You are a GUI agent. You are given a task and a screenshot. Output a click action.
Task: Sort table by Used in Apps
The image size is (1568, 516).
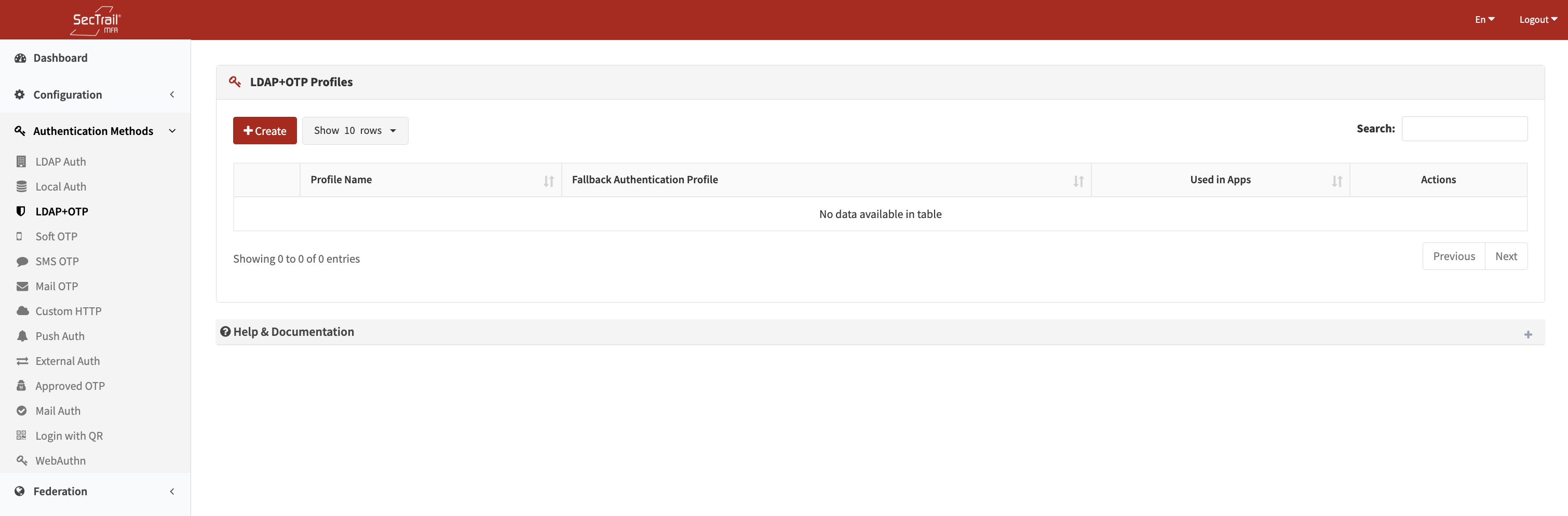1220,180
